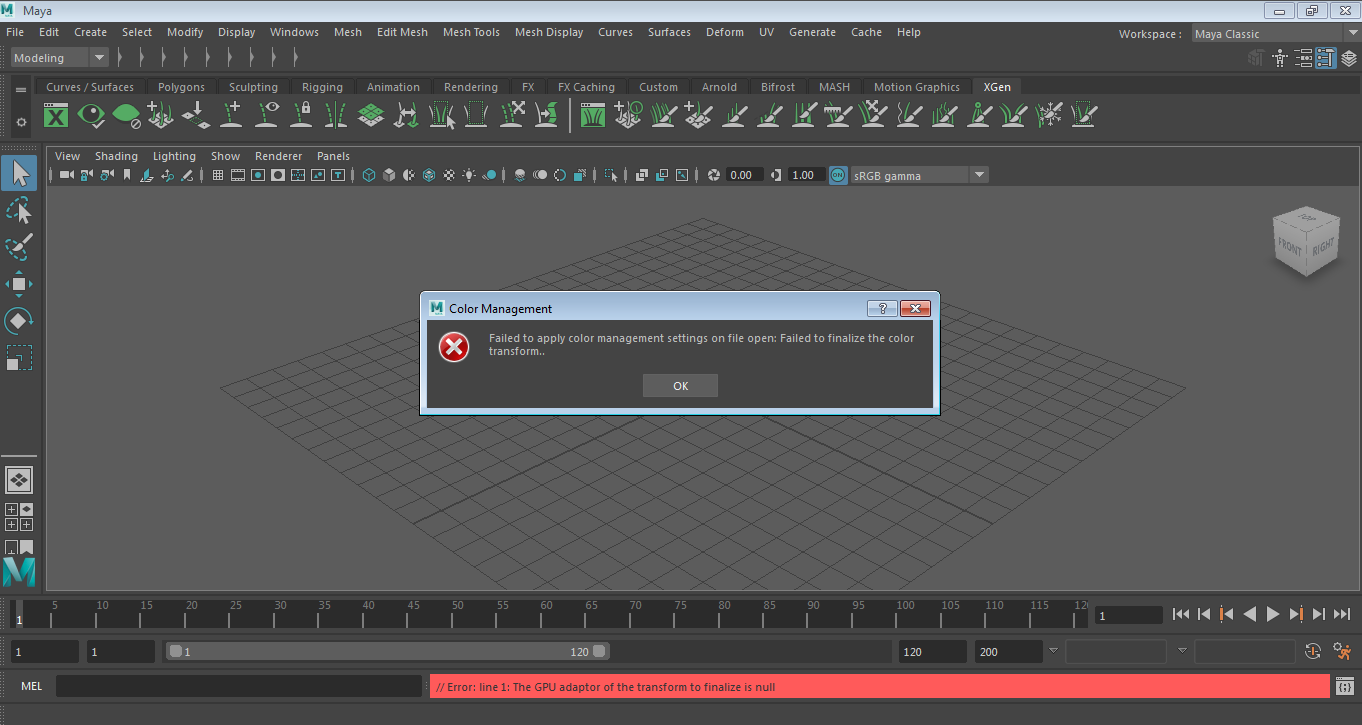Toggle Smooth Shade All cube icon

click(388, 175)
